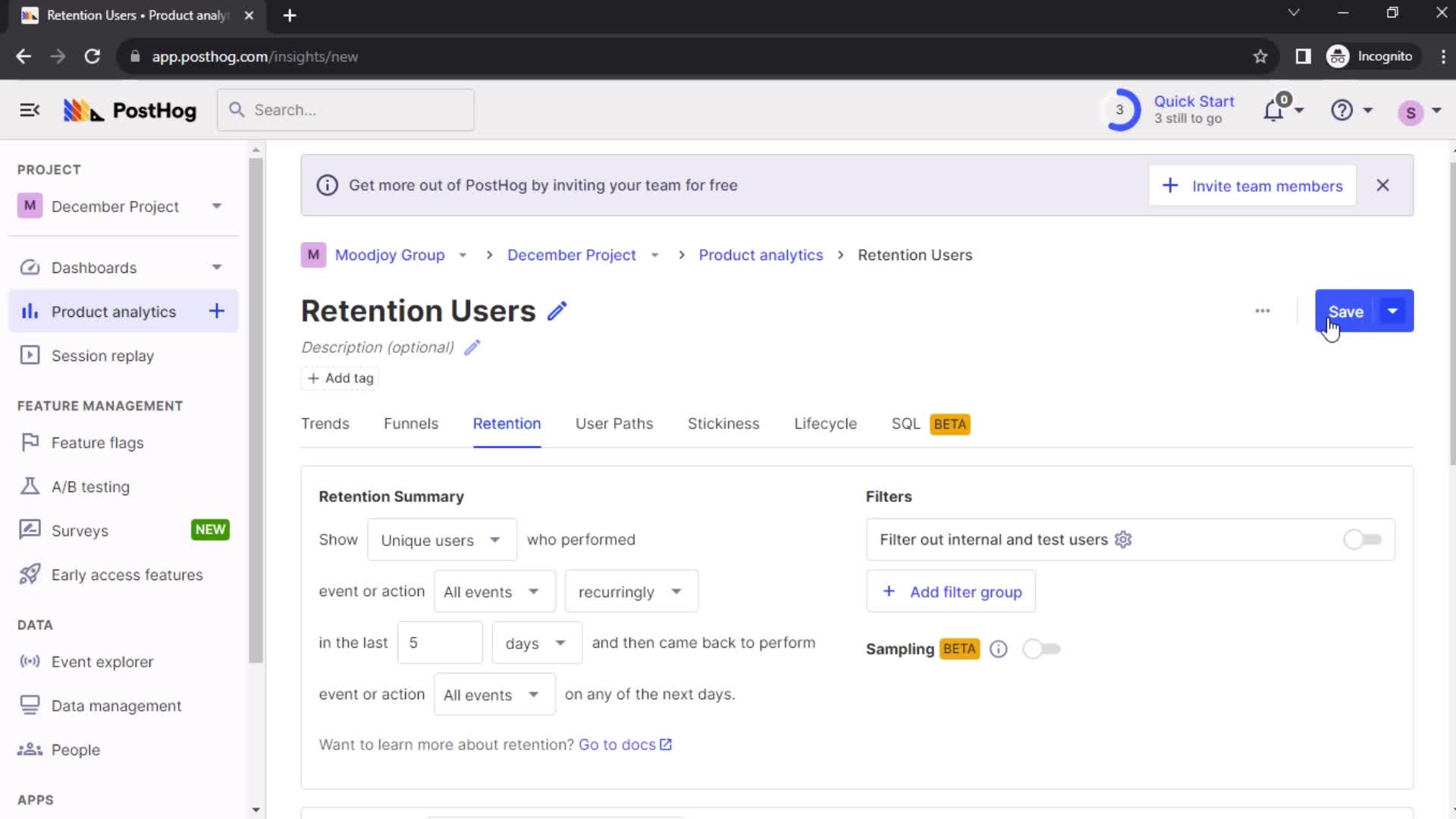
Task: Open the user avatar S menu
Action: [x=1410, y=112]
